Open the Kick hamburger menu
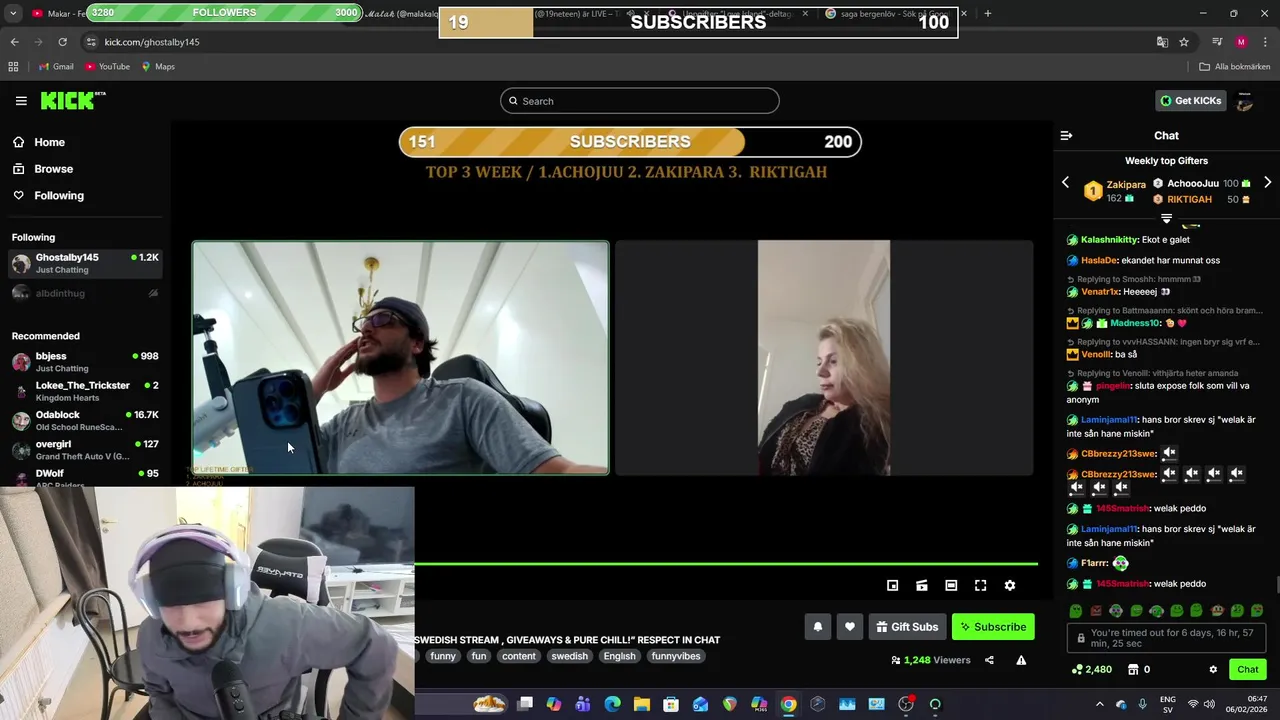Screen dimensions: 1280x720 click(21, 101)
